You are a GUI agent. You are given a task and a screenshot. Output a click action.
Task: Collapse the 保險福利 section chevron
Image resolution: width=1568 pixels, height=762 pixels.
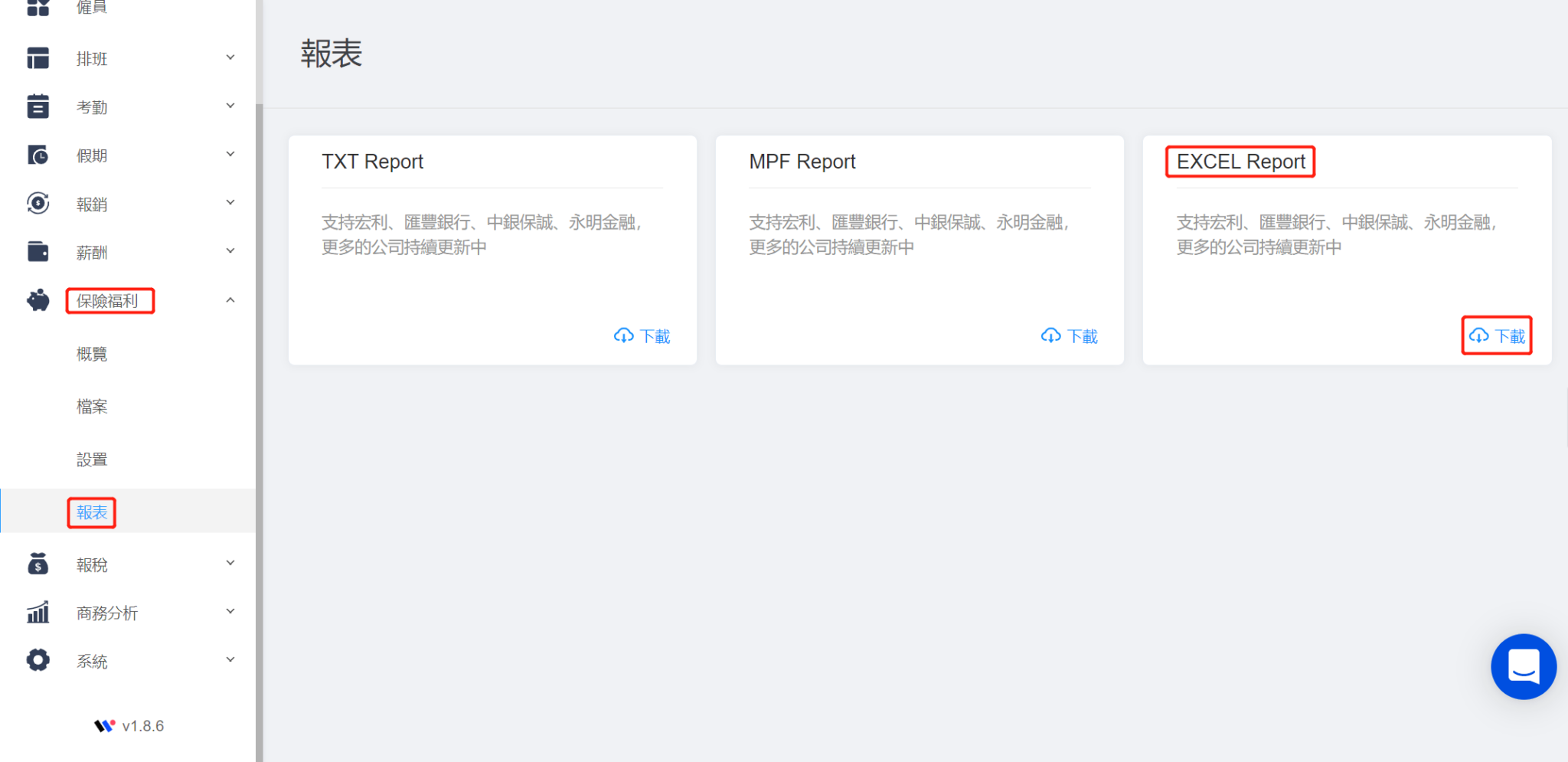pyautogui.click(x=230, y=299)
